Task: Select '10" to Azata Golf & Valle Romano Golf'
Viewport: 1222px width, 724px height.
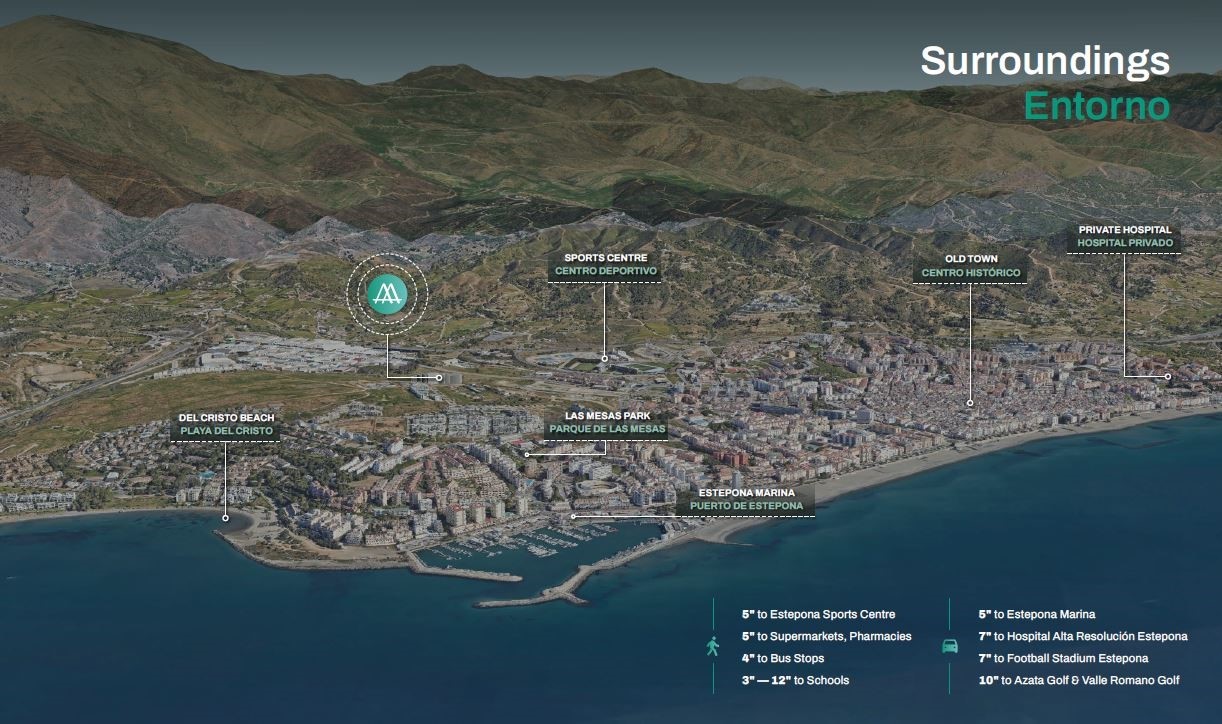Action: point(1079,680)
